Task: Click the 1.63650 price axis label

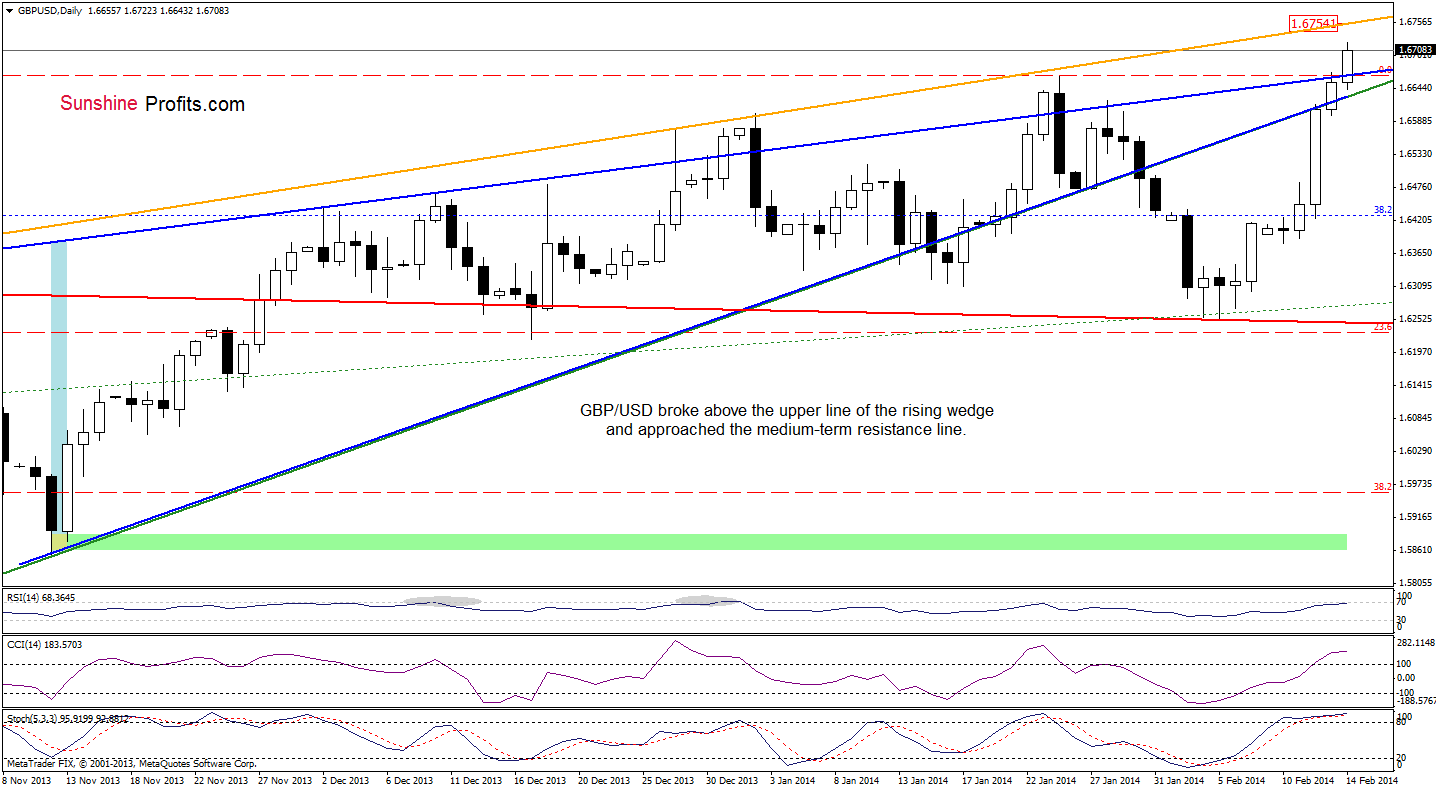Action: [x=1415, y=253]
